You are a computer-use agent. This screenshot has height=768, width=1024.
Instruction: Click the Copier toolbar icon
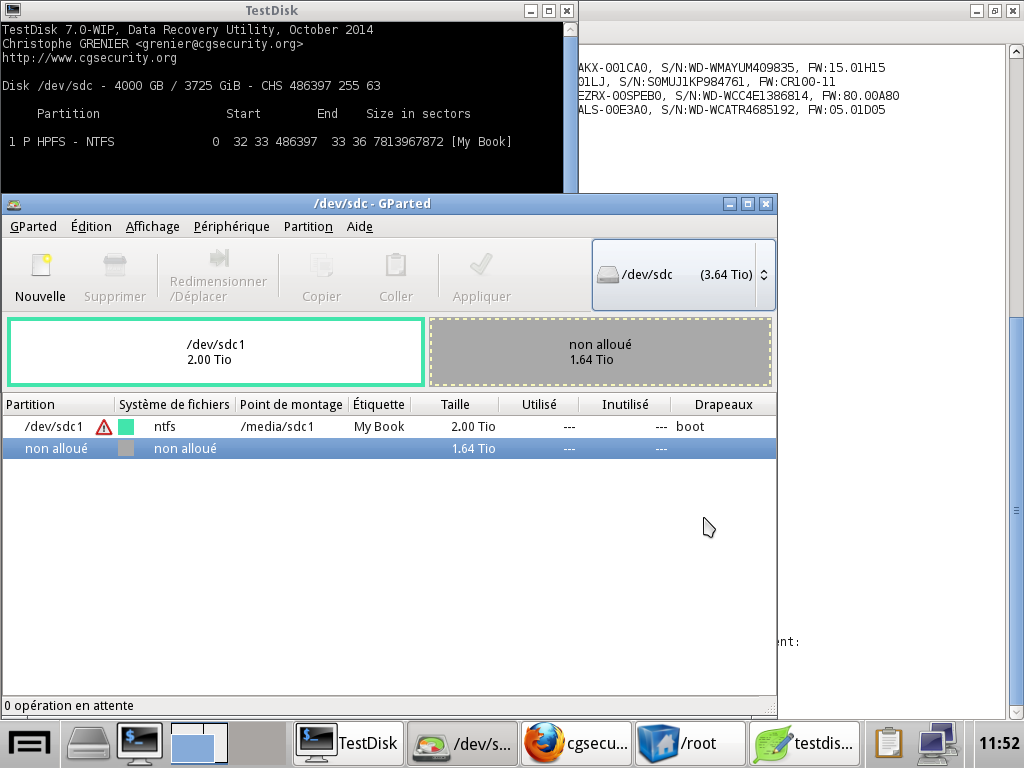[321, 265]
